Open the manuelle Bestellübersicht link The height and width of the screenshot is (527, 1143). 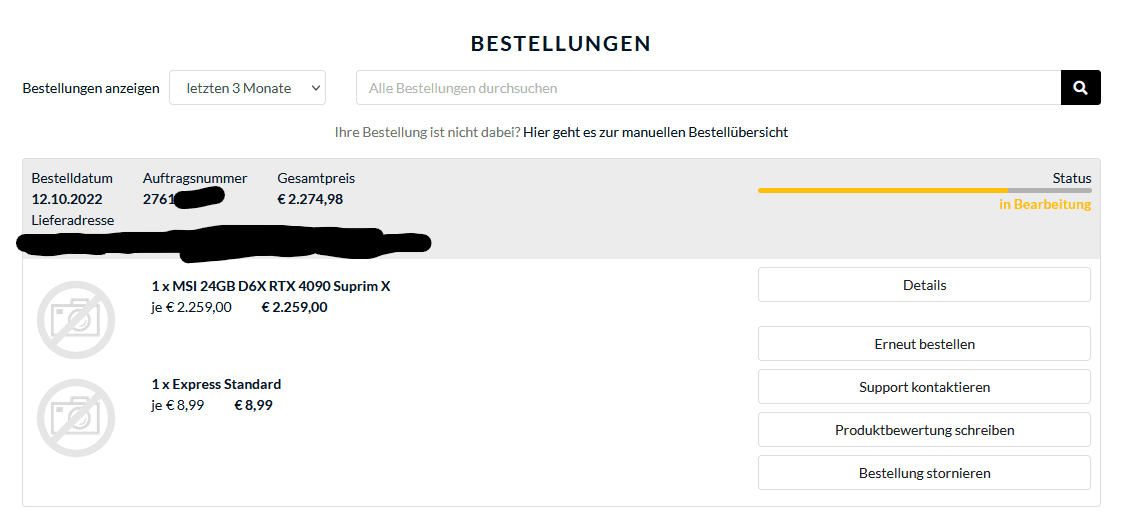(x=655, y=132)
